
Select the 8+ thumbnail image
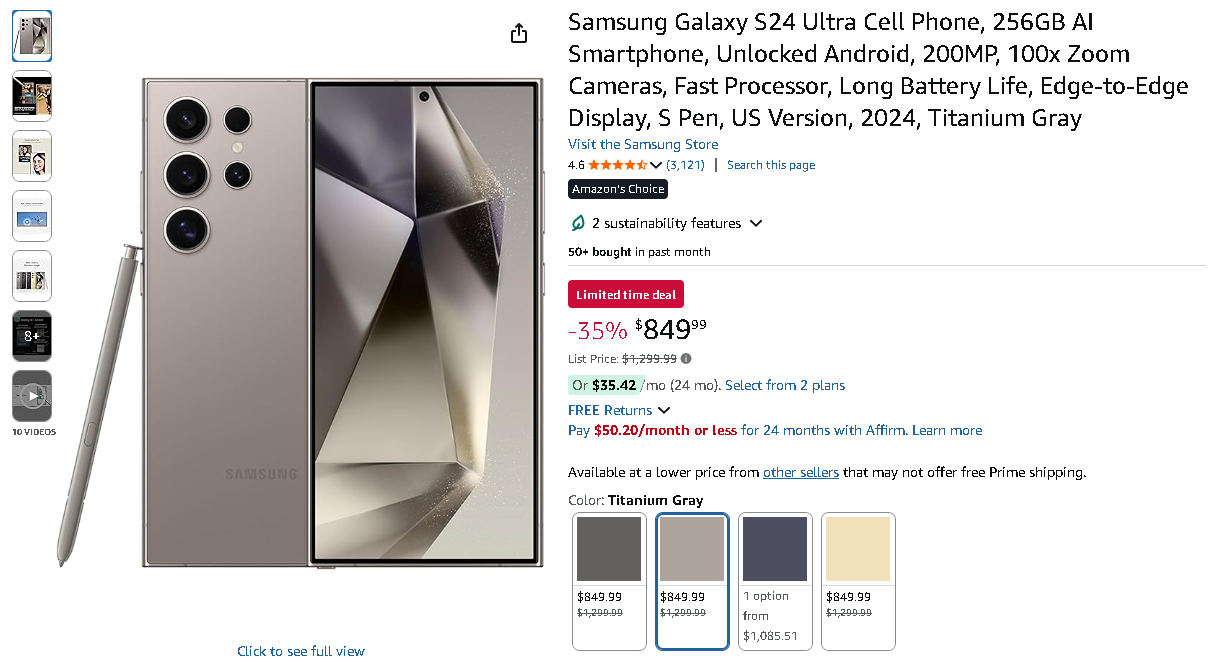coord(32,336)
